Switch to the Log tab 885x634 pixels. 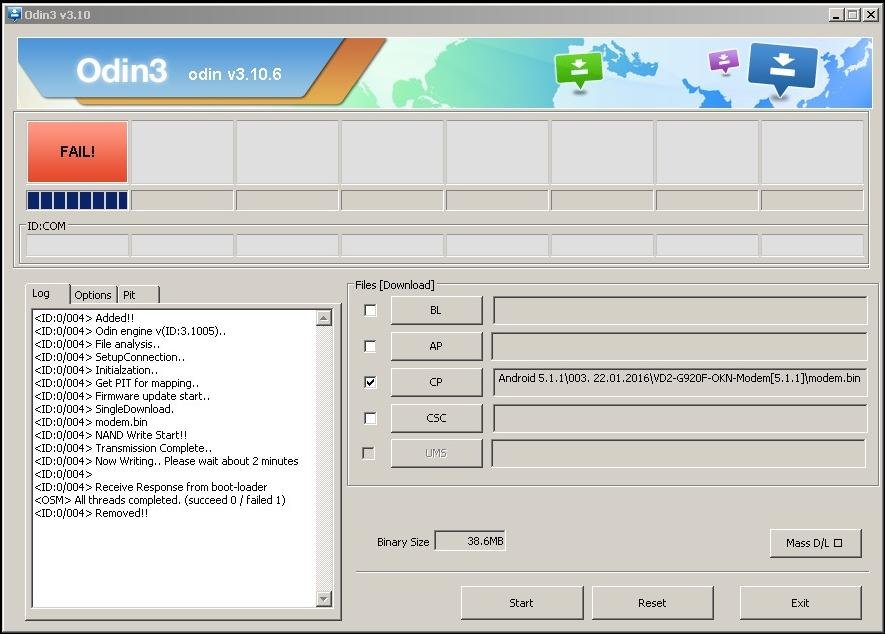click(x=47, y=294)
